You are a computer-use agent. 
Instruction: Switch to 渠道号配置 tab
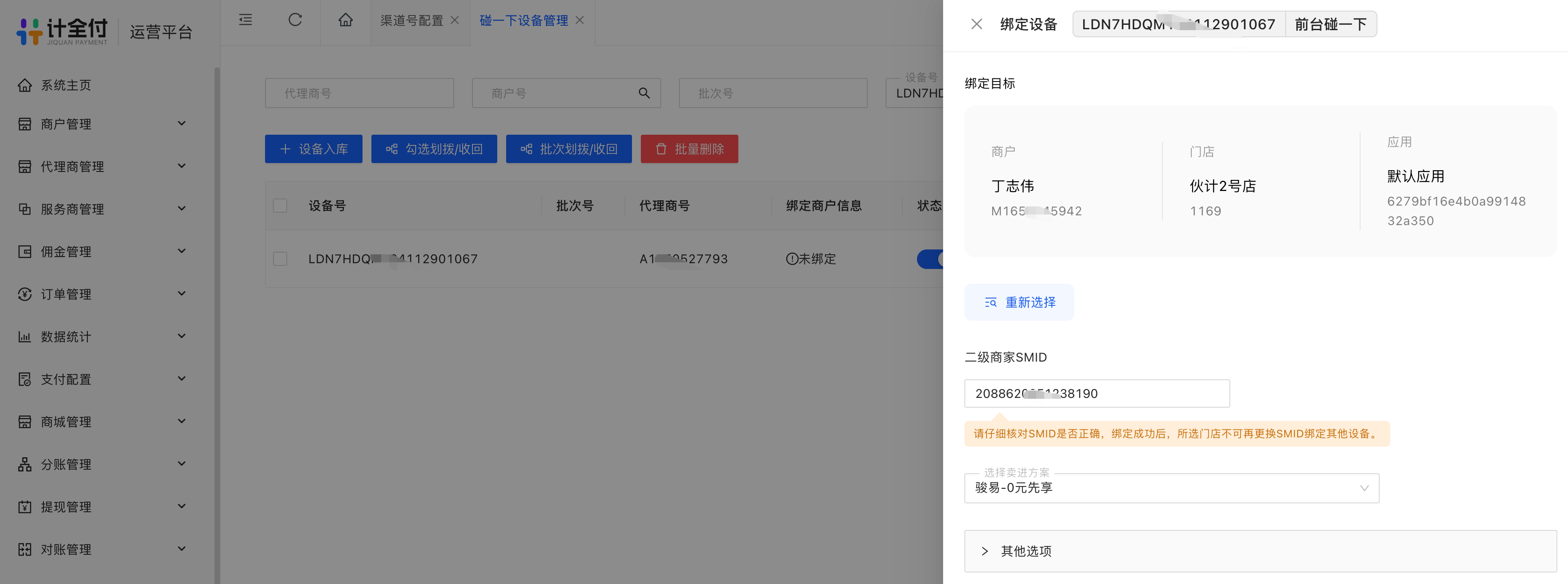[412, 21]
